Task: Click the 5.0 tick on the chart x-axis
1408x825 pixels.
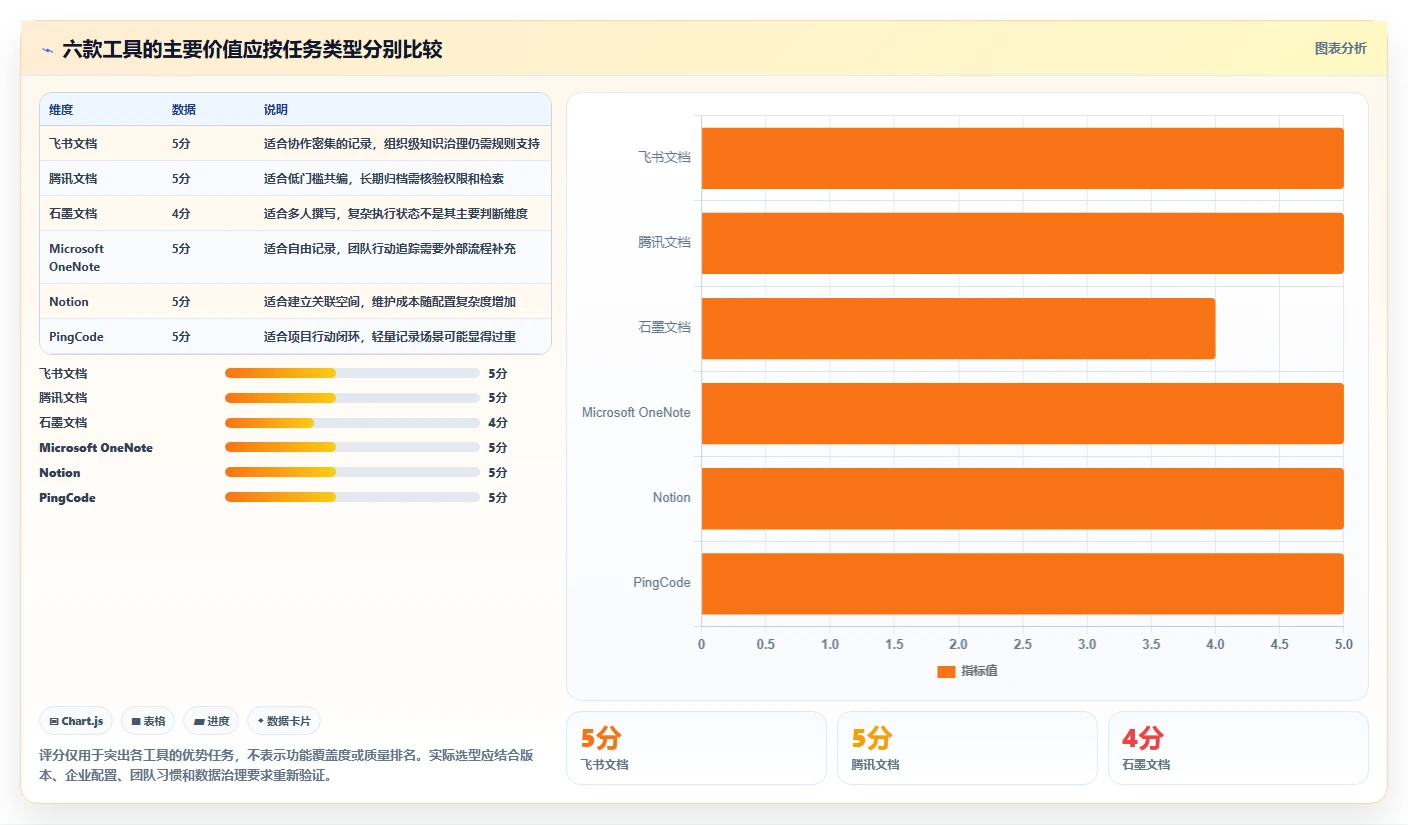Action: click(1343, 645)
